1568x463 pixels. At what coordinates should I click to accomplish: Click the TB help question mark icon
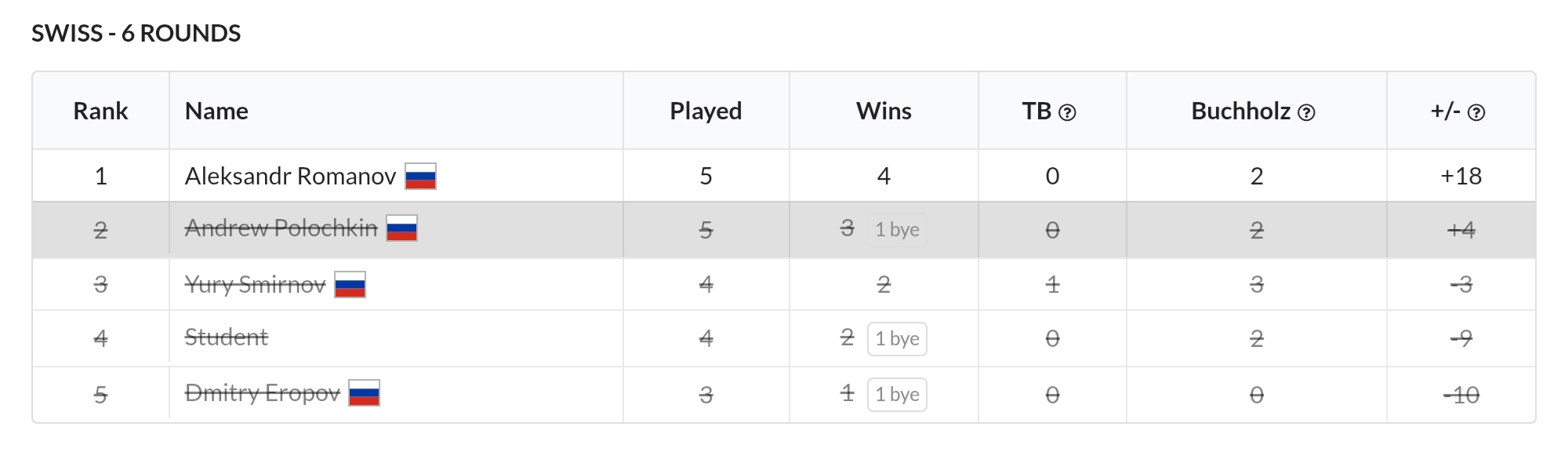[x=1067, y=113]
